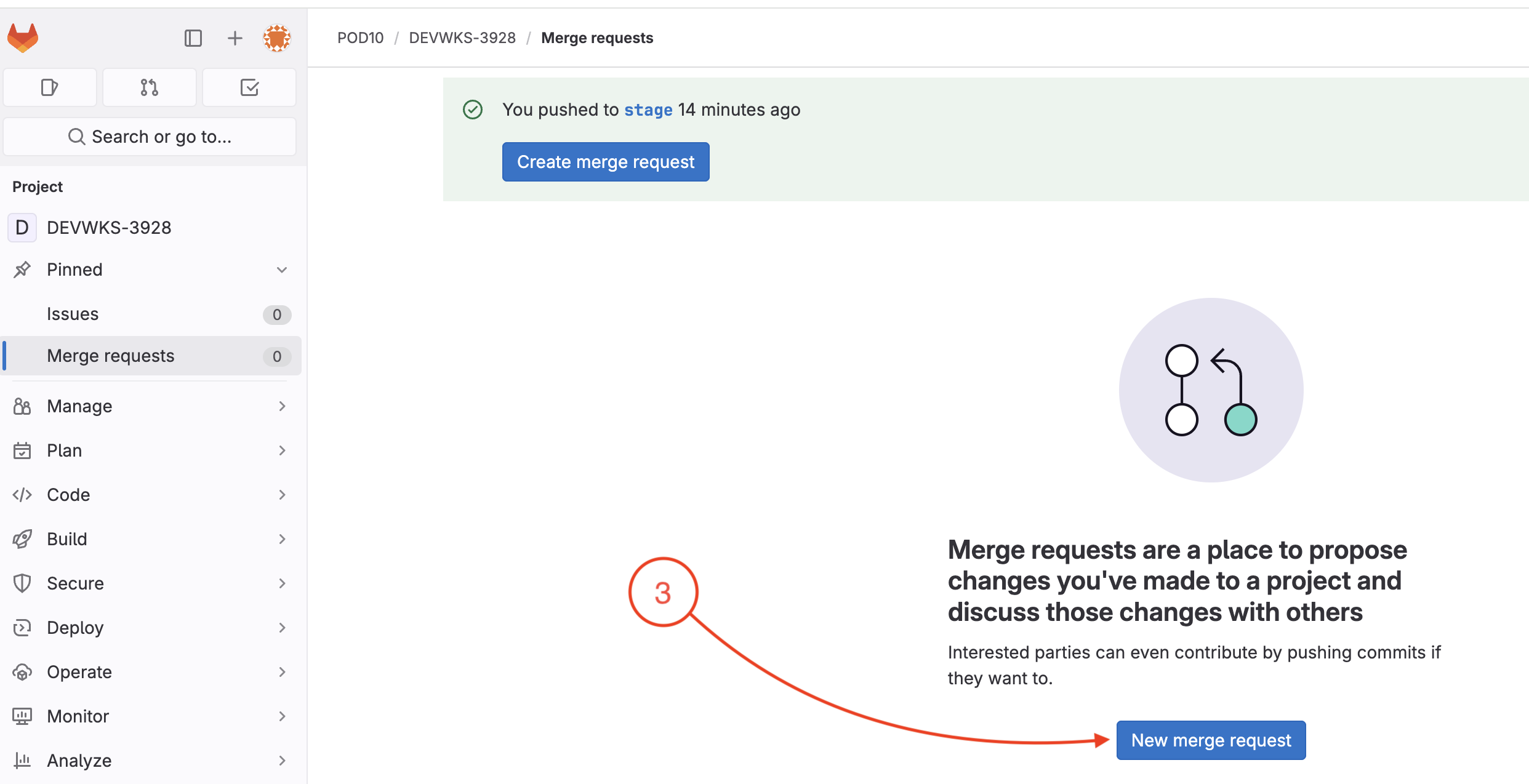Toggle the sidebar collapse icon

(x=193, y=38)
